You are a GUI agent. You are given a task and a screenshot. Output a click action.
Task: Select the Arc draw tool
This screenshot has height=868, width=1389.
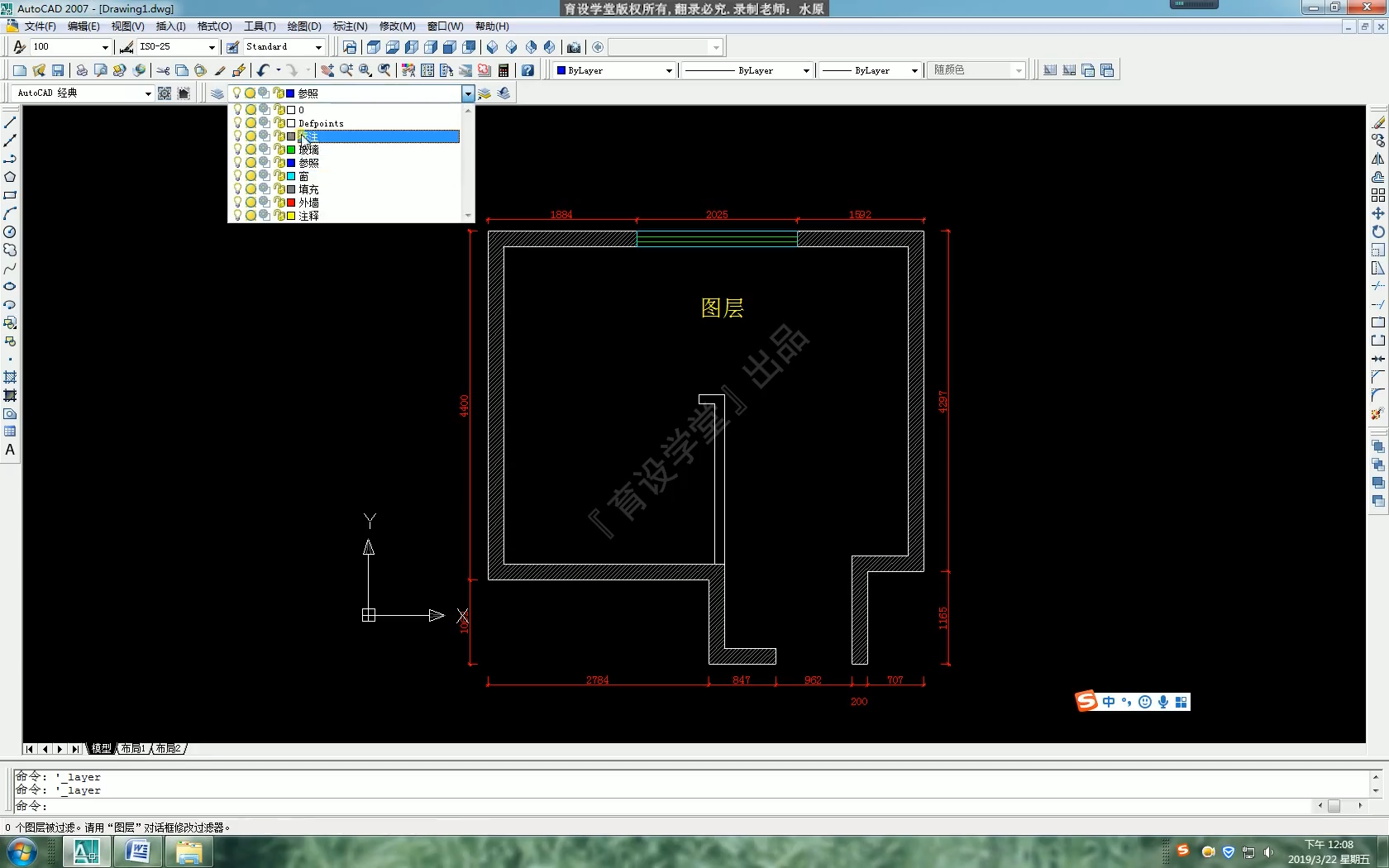tap(10, 213)
